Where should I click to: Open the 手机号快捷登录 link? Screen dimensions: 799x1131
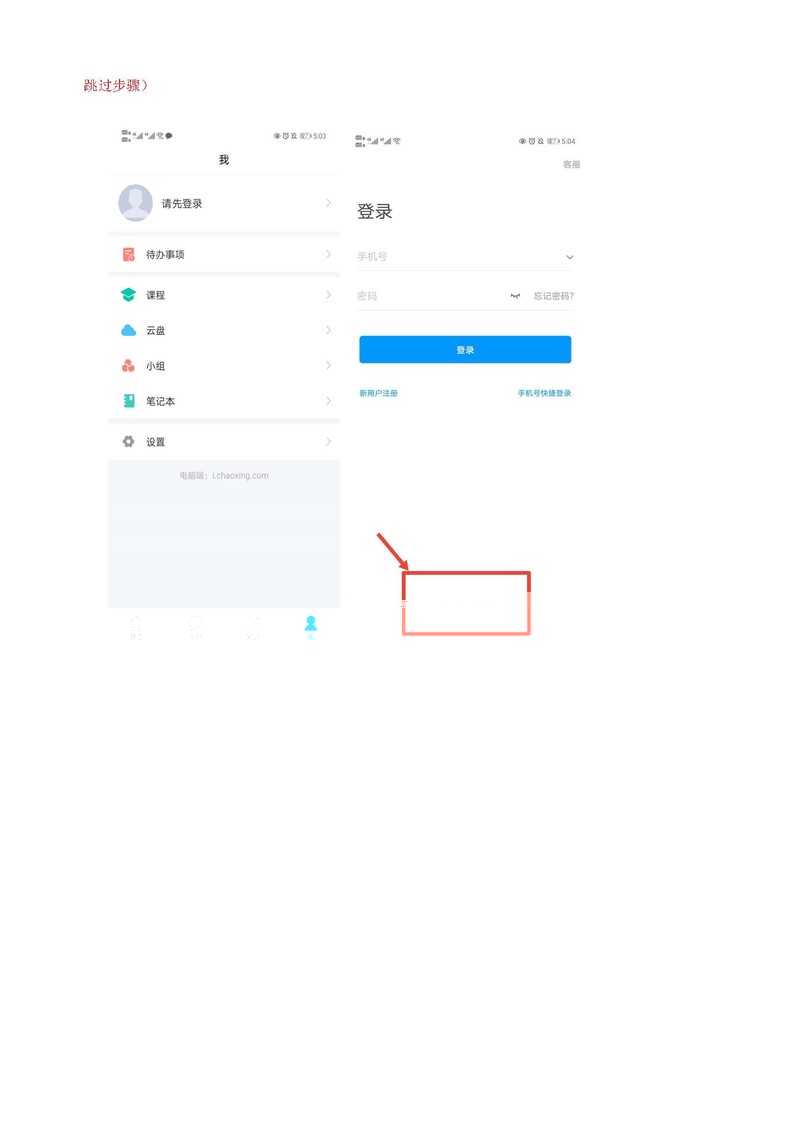[544, 393]
